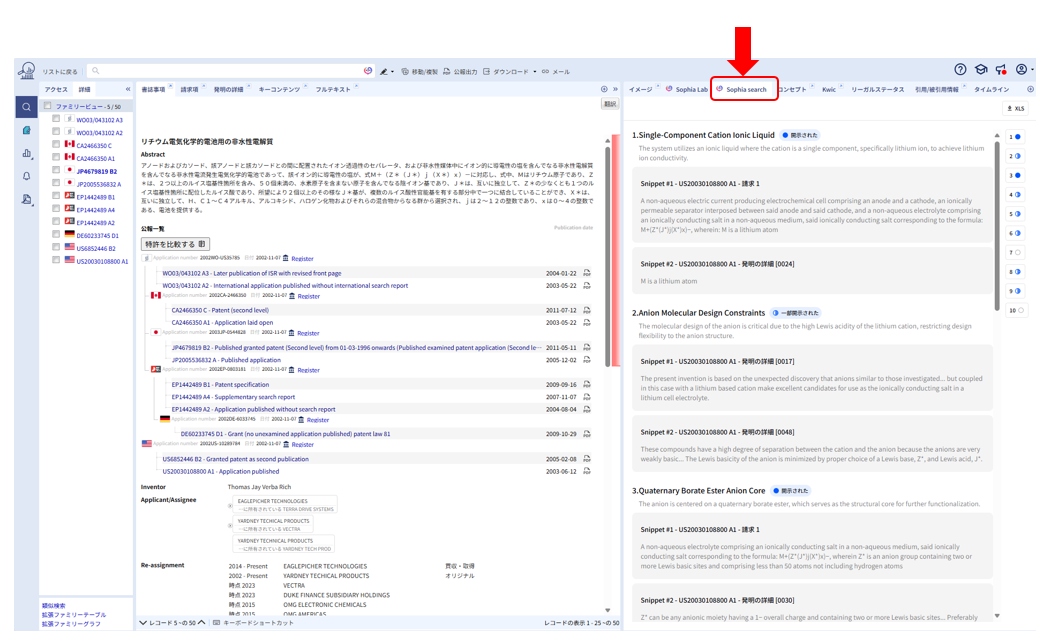Image resolution: width=1046 pixels, height=637 pixels.
Task: Open the bar chart analytics sidebar icon
Action: coord(27,153)
